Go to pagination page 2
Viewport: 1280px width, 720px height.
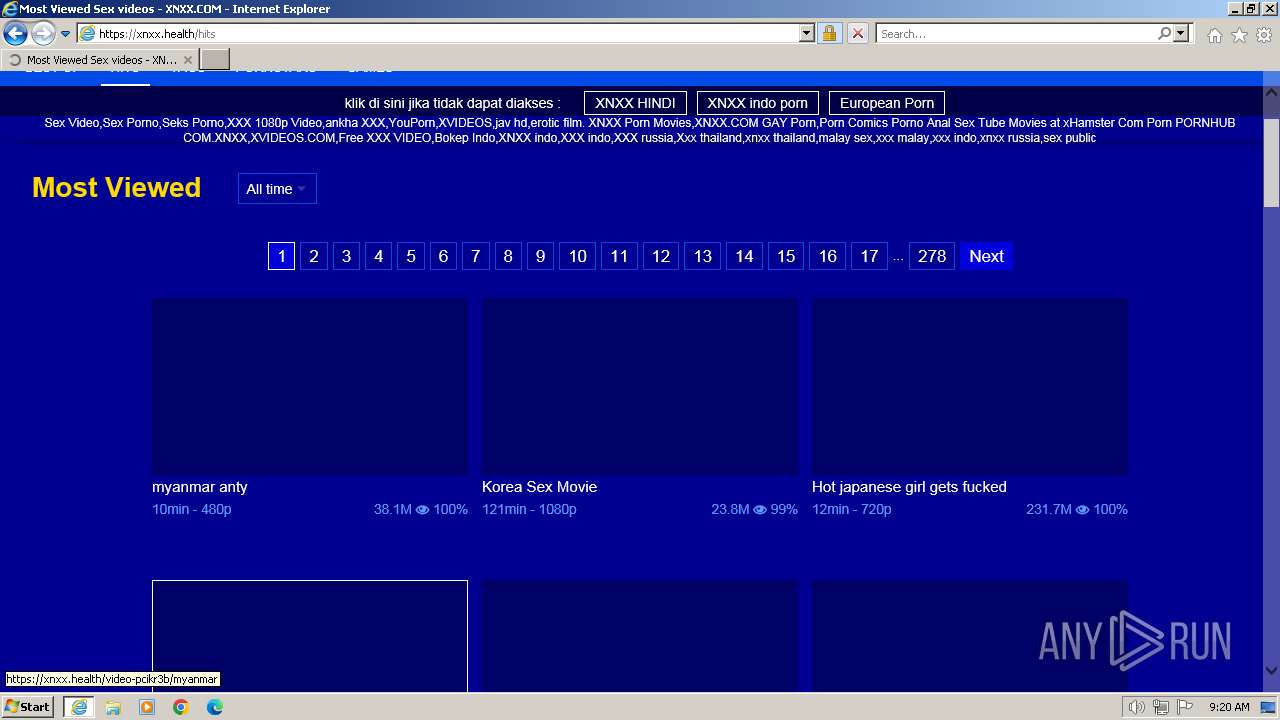coord(314,256)
